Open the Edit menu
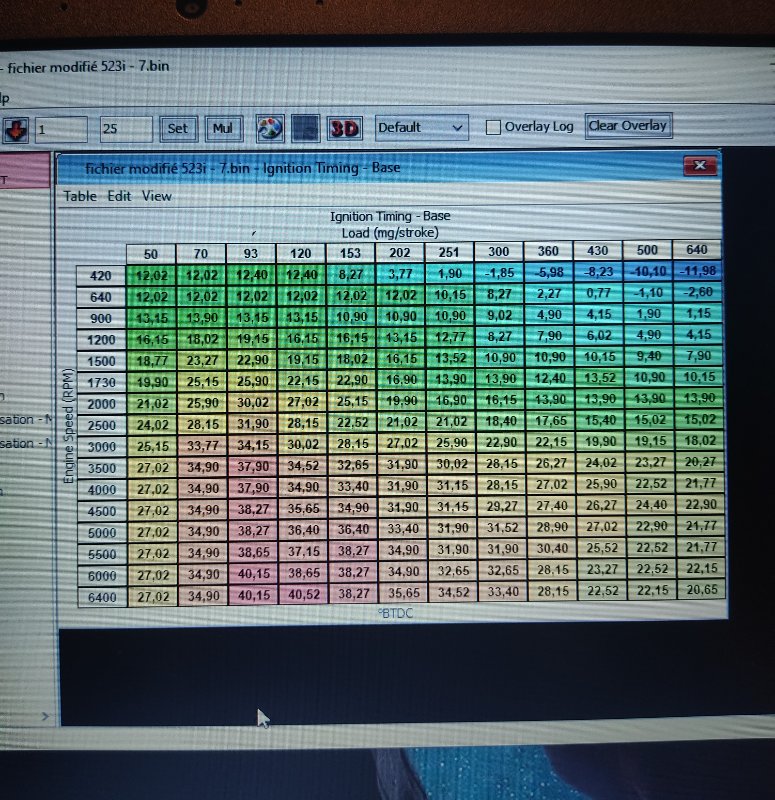 point(119,196)
